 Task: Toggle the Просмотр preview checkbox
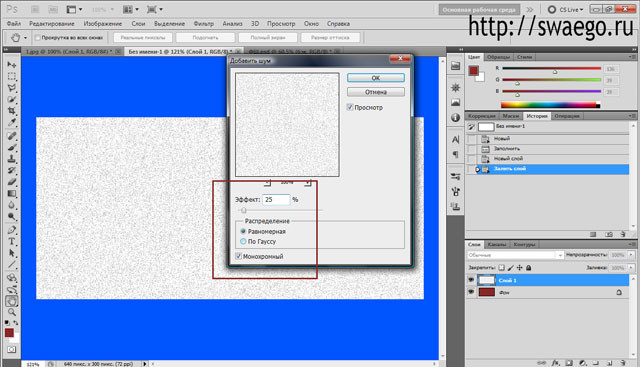coord(350,107)
